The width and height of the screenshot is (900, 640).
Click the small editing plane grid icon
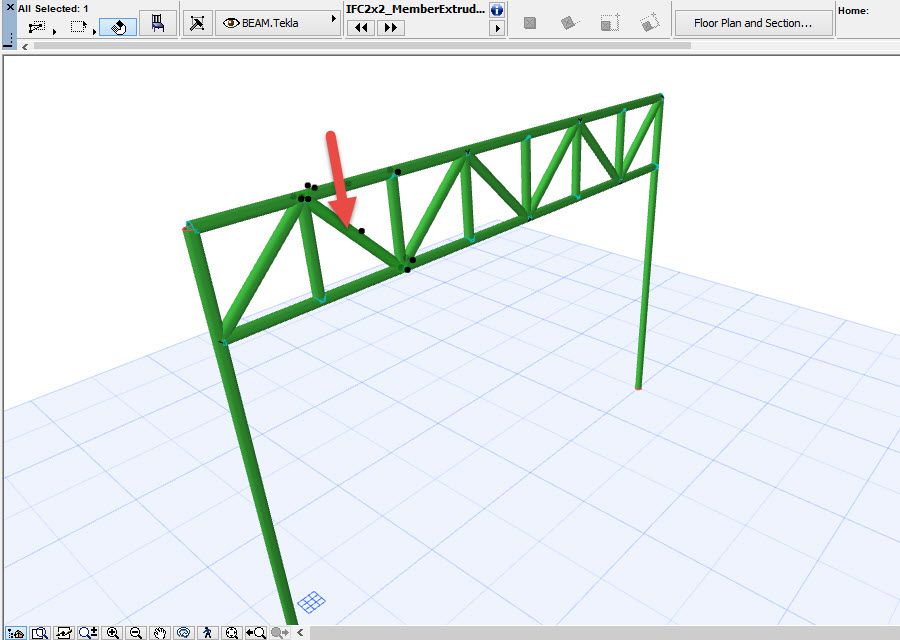coord(312,603)
